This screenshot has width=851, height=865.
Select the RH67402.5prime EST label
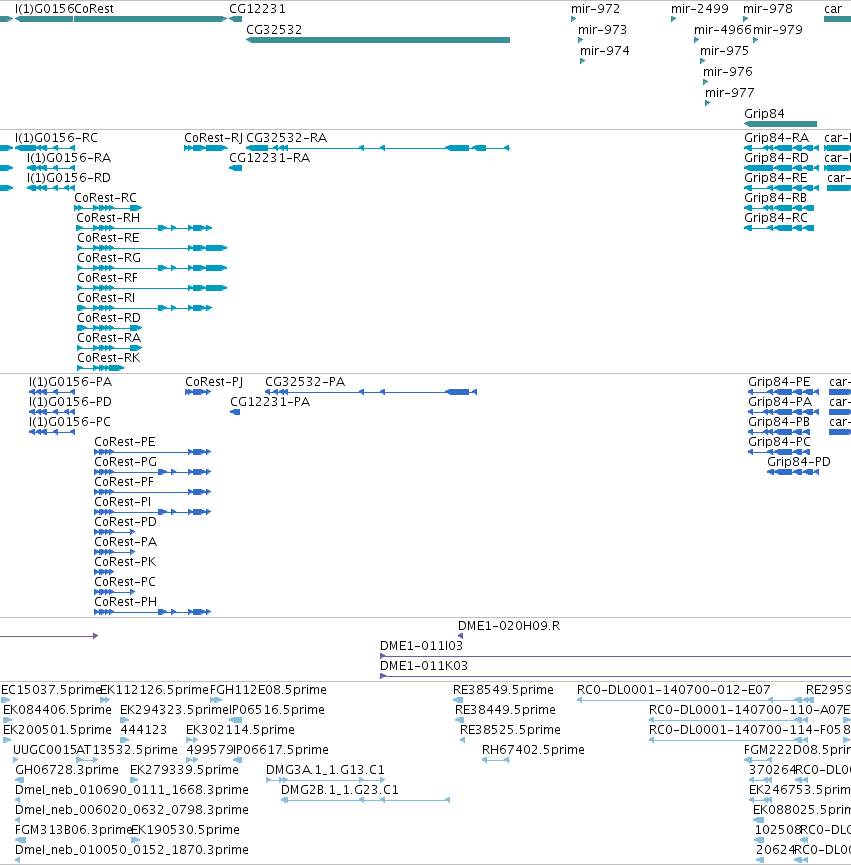[533, 750]
